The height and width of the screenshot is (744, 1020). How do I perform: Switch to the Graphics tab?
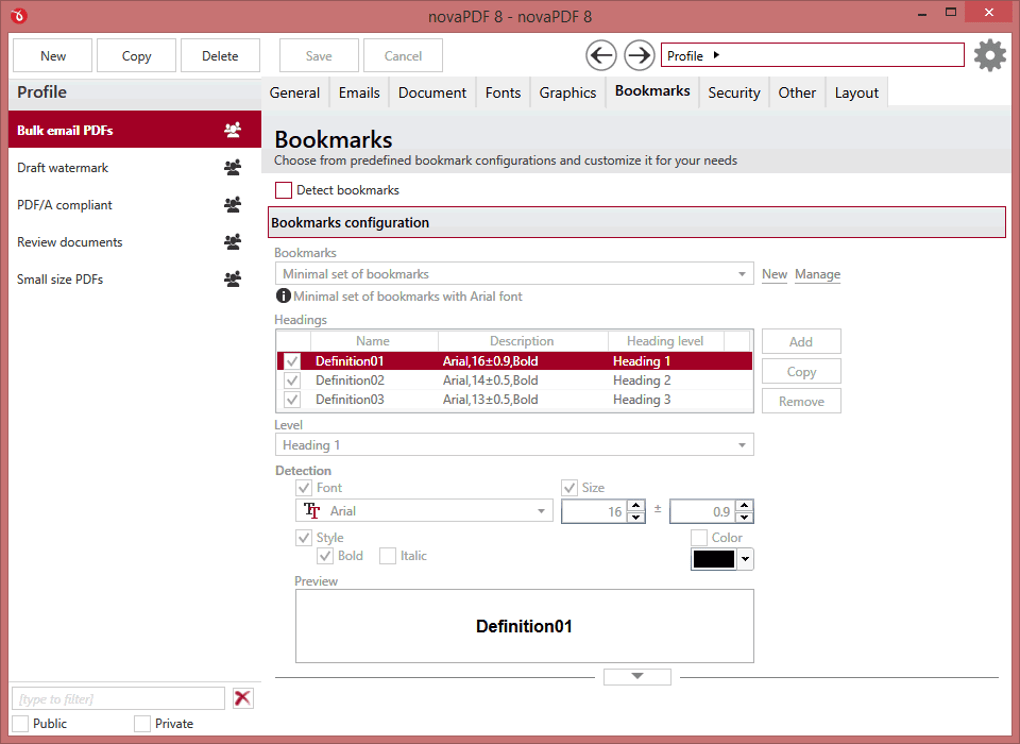[567, 93]
